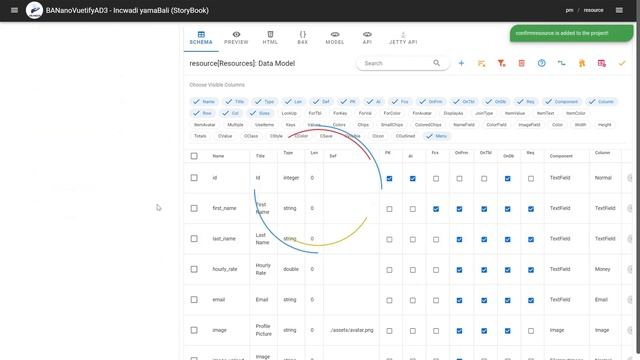The image size is (640, 360).
Task: Open the HTML tab
Action: 270,38
